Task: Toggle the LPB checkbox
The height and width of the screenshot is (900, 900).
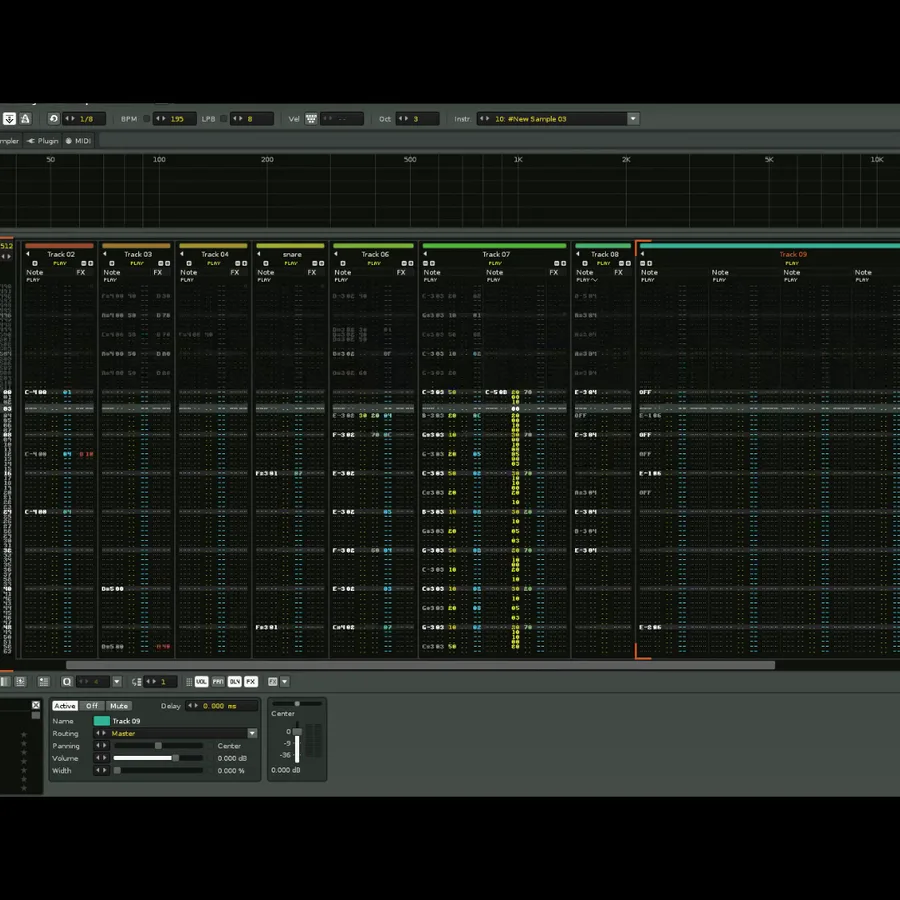Action: click(x=224, y=119)
